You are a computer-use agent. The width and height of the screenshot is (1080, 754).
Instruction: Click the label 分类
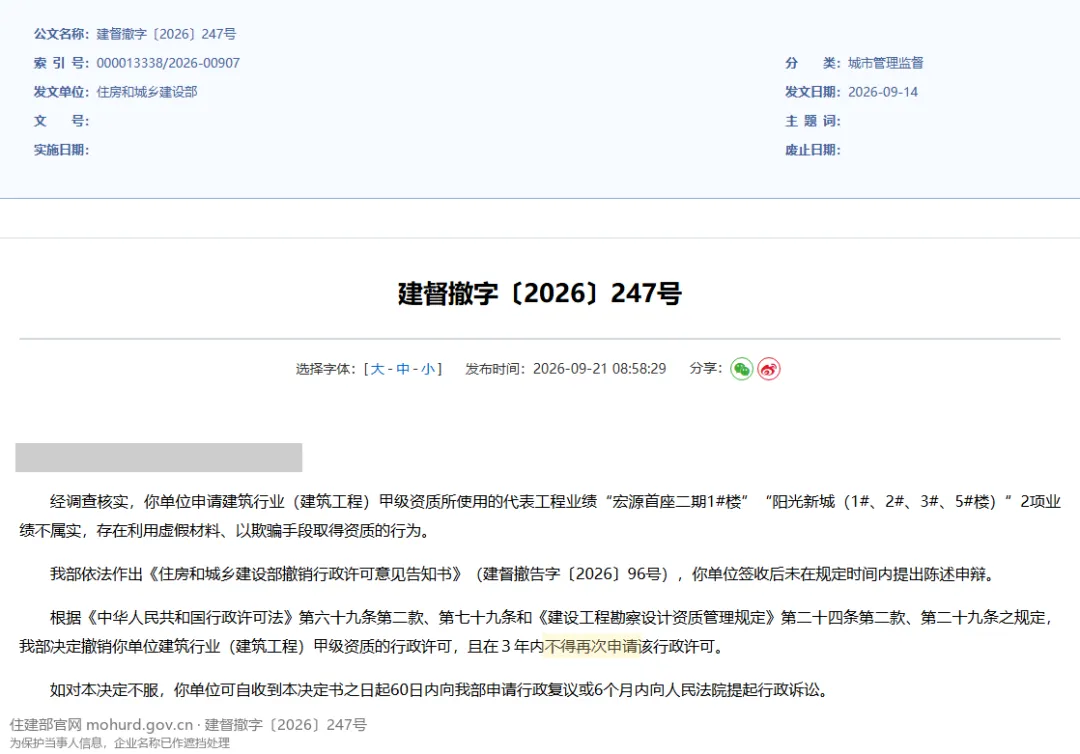[x=813, y=63]
